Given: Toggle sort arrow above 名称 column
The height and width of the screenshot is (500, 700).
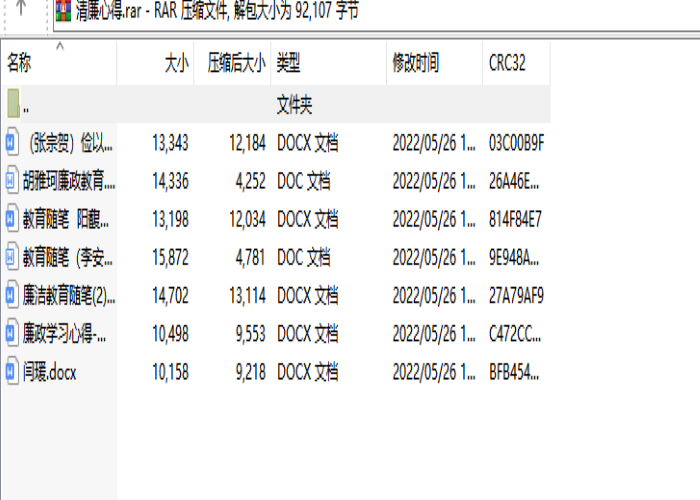Looking at the screenshot, I should pyautogui.click(x=59, y=46).
